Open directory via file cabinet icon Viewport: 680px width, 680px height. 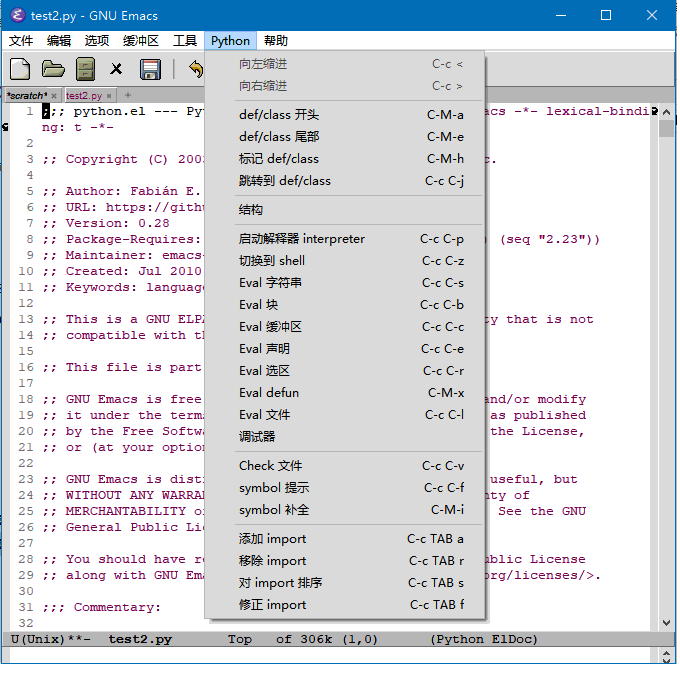[x=85, y=69]
